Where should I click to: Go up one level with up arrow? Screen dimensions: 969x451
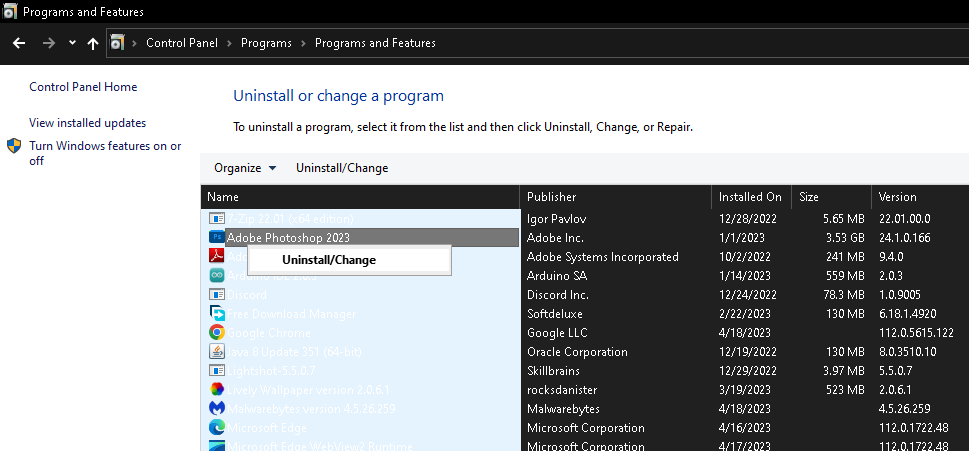coord(93,43)
